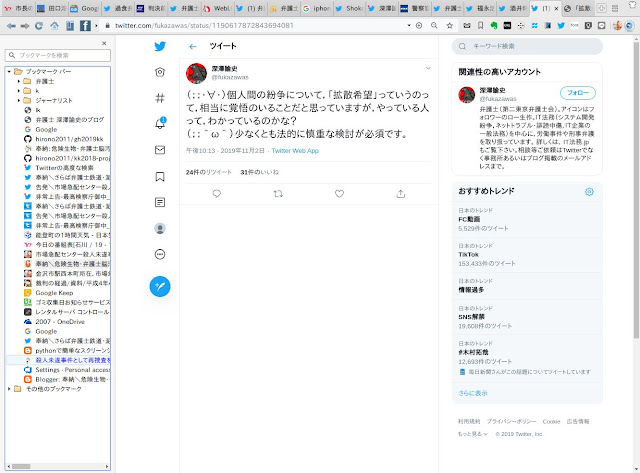The height and width of the screenshot is (473, 640).
Task: Open the Profile avatar icon in sidebar
Action: [x=160, y=228]
